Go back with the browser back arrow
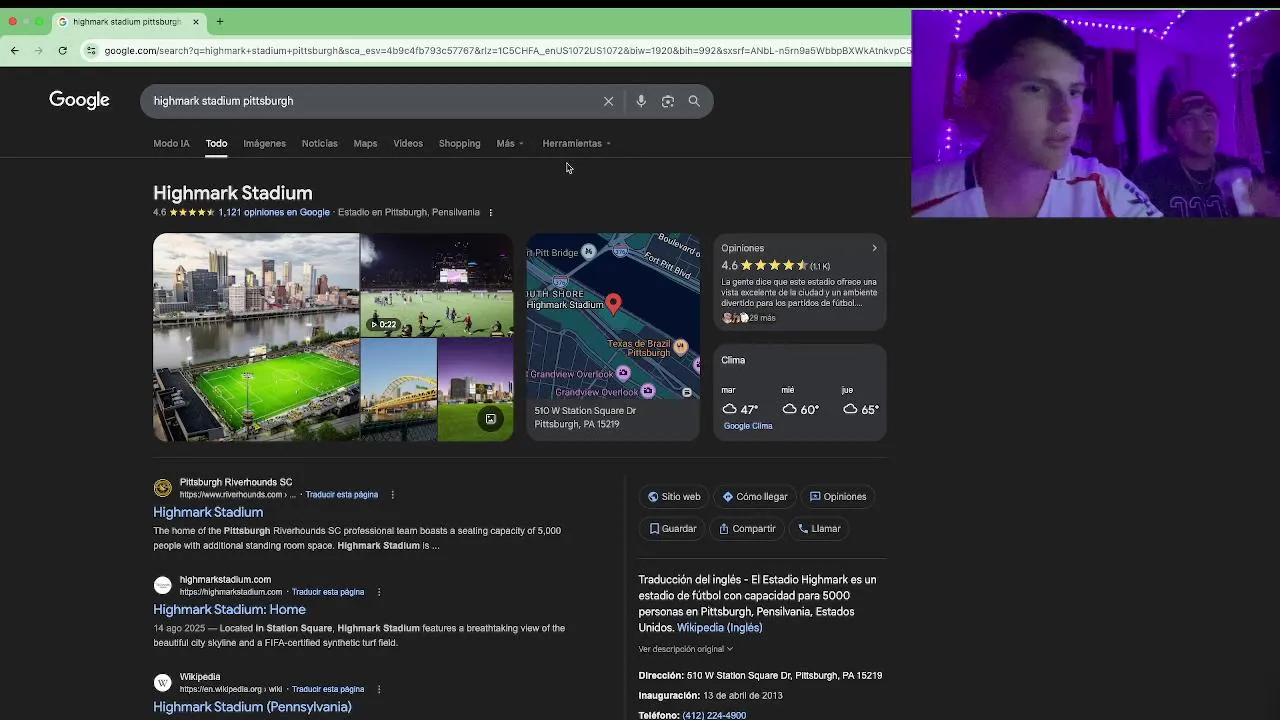This screenshot has height=720, width=1280. [x=14, y=50]
